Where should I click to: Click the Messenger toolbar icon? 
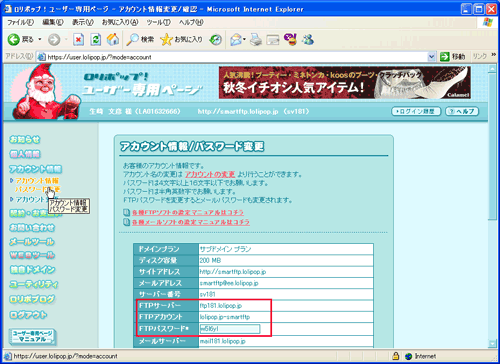coord(308,40)
